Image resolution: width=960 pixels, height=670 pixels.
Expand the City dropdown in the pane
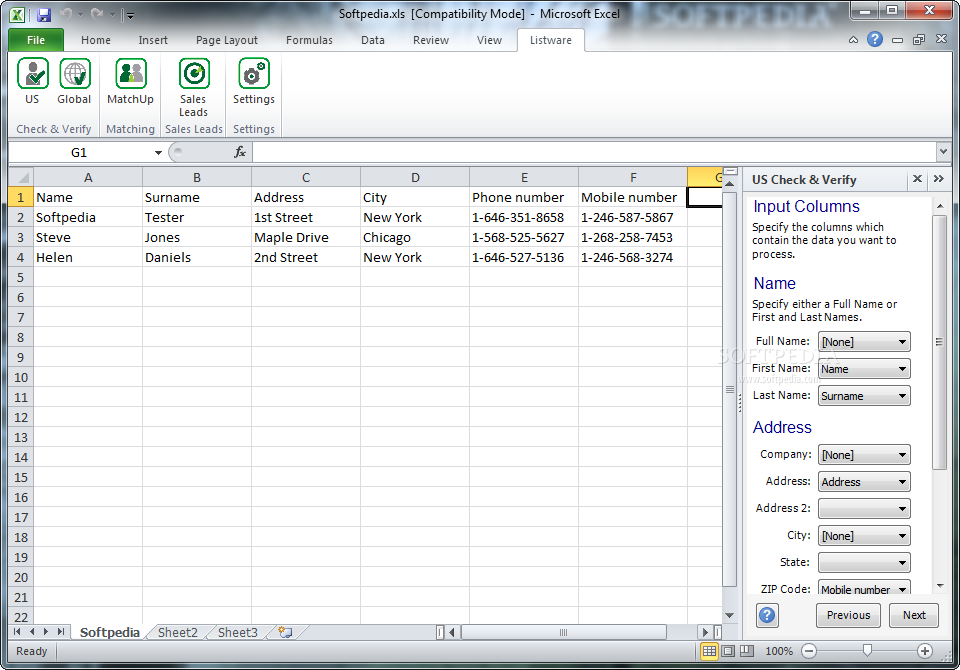902,535
